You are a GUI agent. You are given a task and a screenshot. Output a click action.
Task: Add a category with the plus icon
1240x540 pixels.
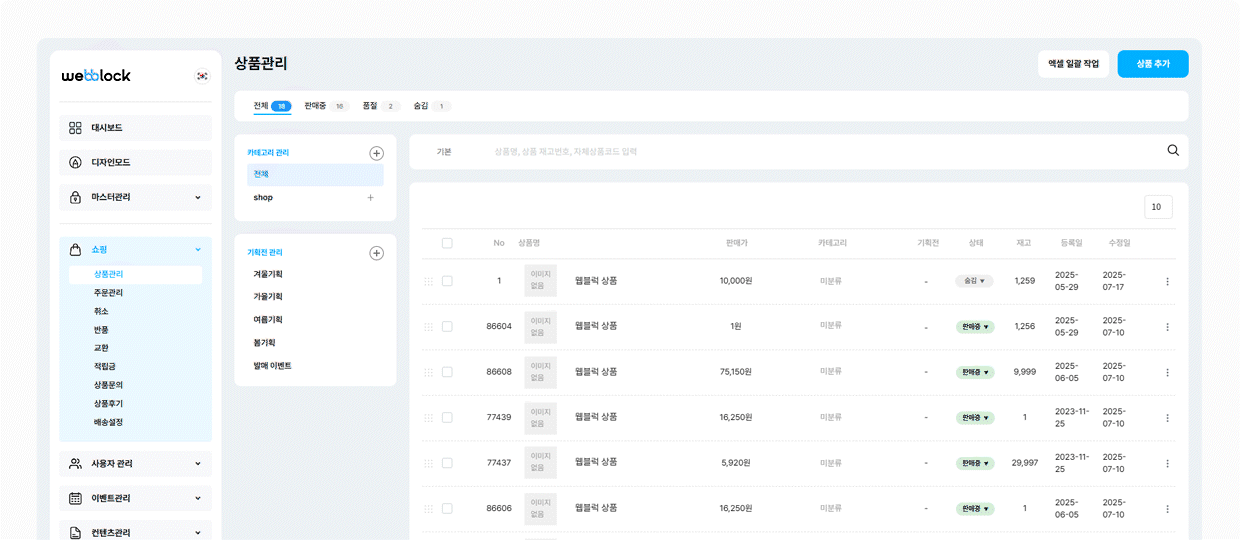coord(376,153)
